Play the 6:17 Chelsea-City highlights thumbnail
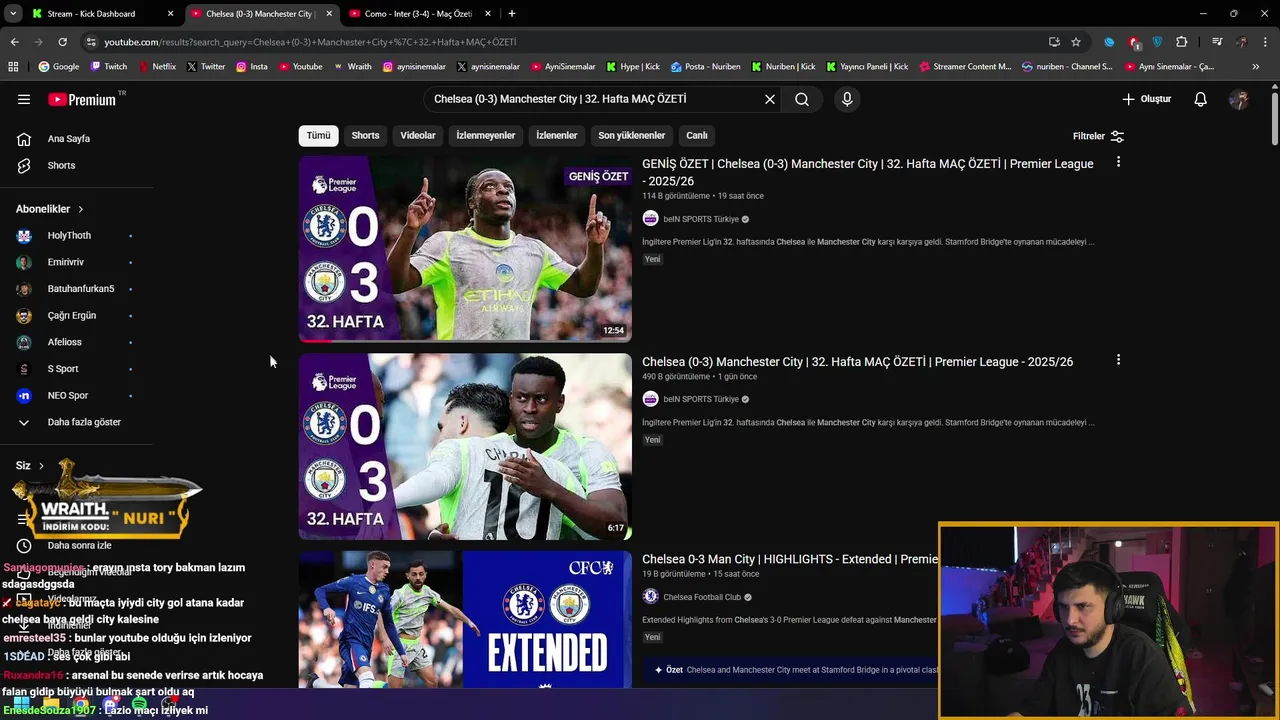This screenshot has height=720, width=1280. (465, 446)
